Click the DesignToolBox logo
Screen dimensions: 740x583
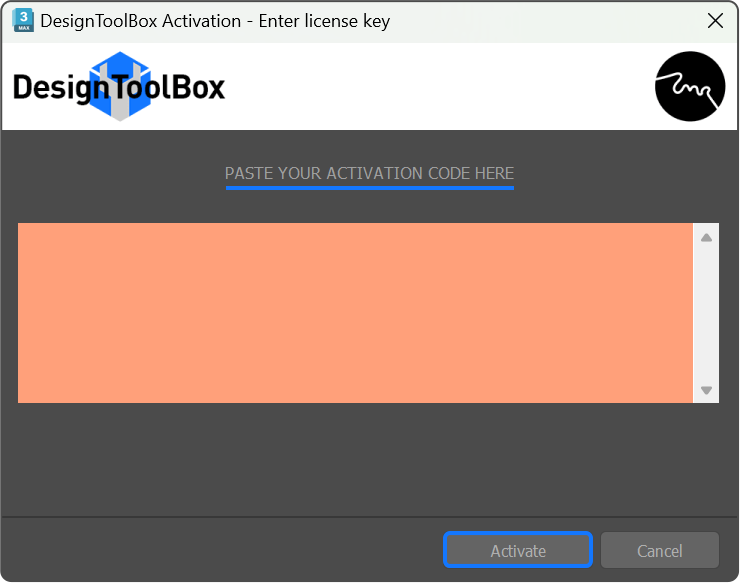pos(119,87)
